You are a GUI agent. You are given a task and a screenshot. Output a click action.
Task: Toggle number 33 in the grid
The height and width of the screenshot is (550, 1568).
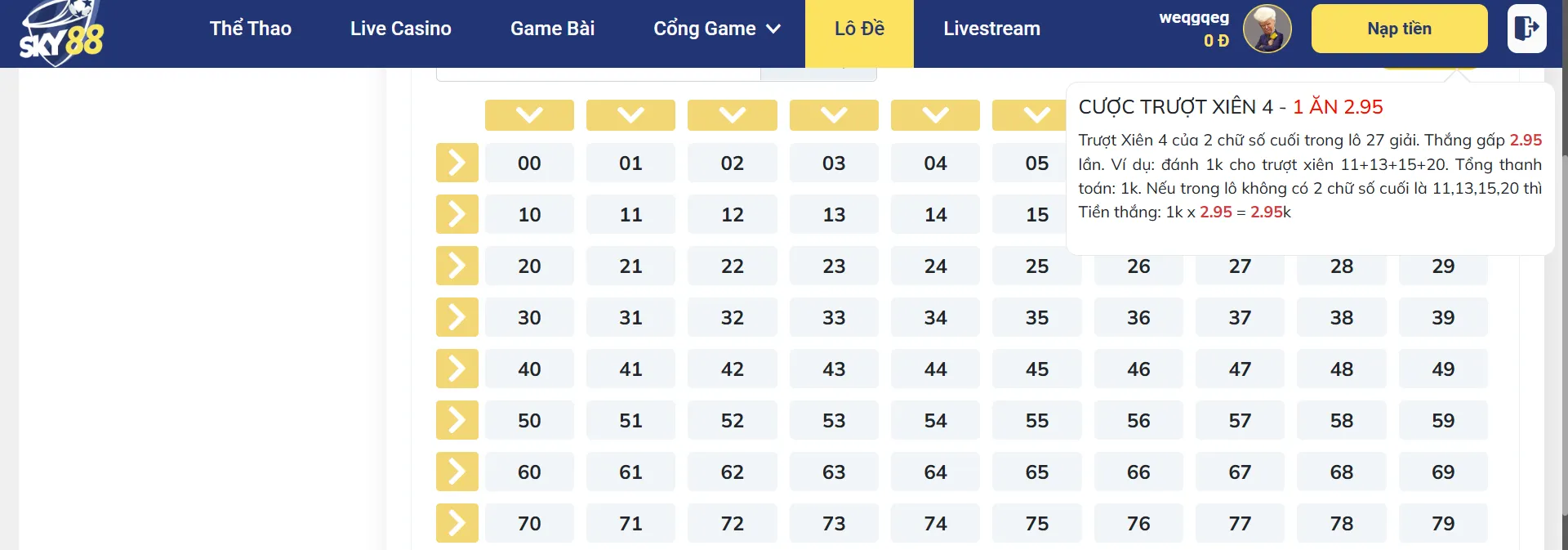(x=834, y=317)
